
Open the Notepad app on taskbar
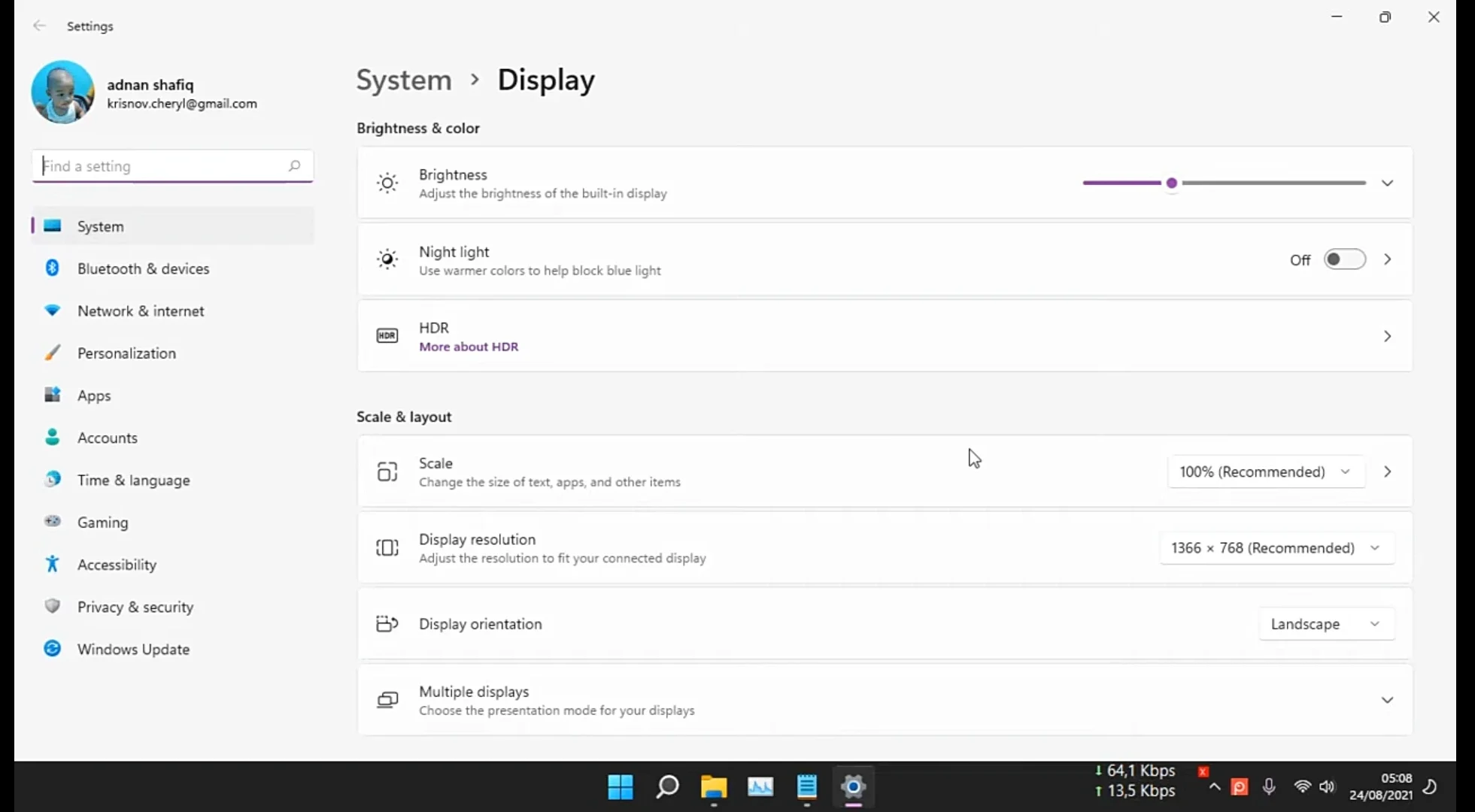click(807, 787)
